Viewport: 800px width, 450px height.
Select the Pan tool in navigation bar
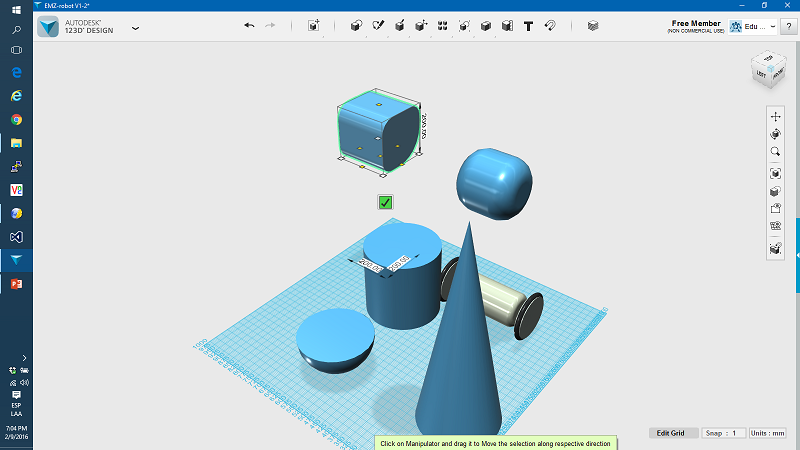(776, 116)
